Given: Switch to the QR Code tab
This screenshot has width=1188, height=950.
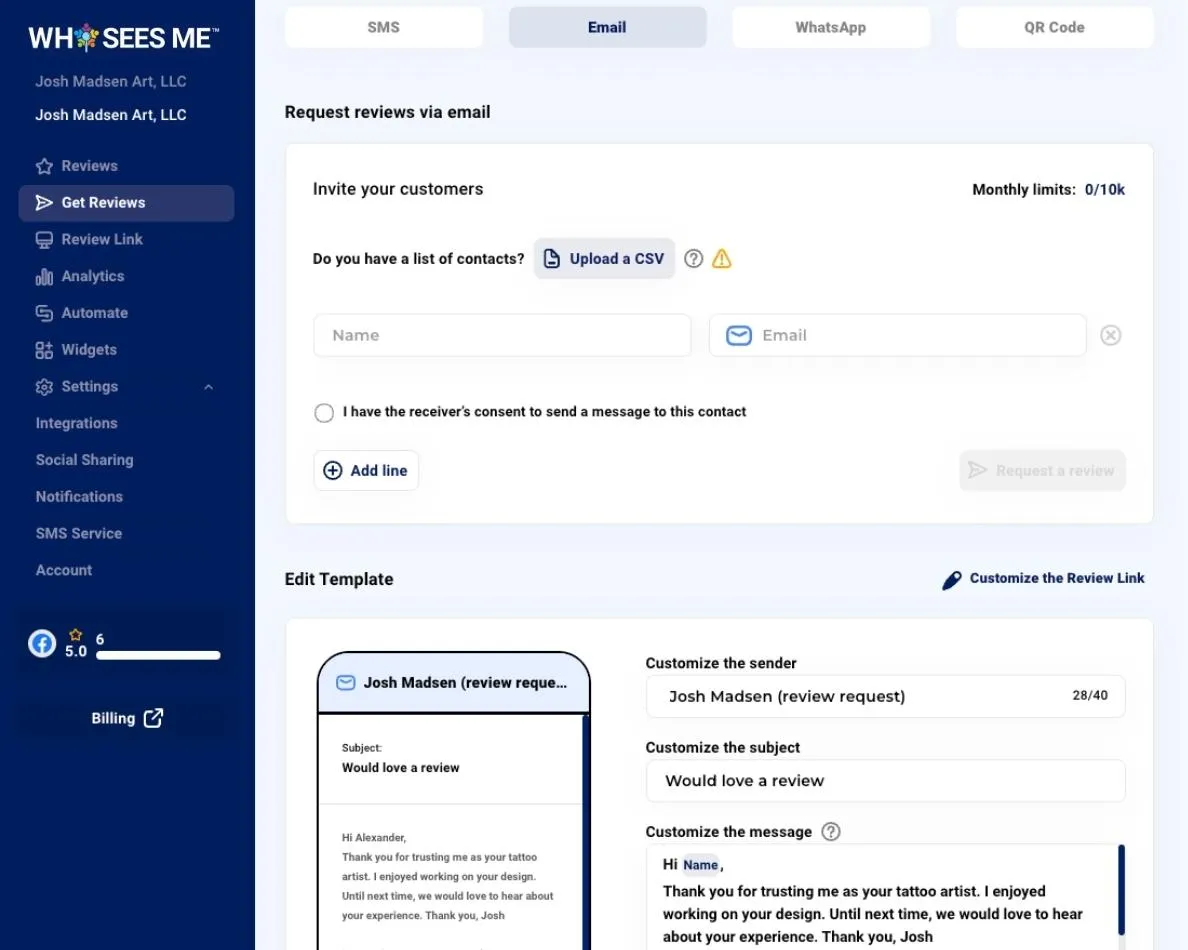Looking at the screenshot, I should click(1055, 27).
